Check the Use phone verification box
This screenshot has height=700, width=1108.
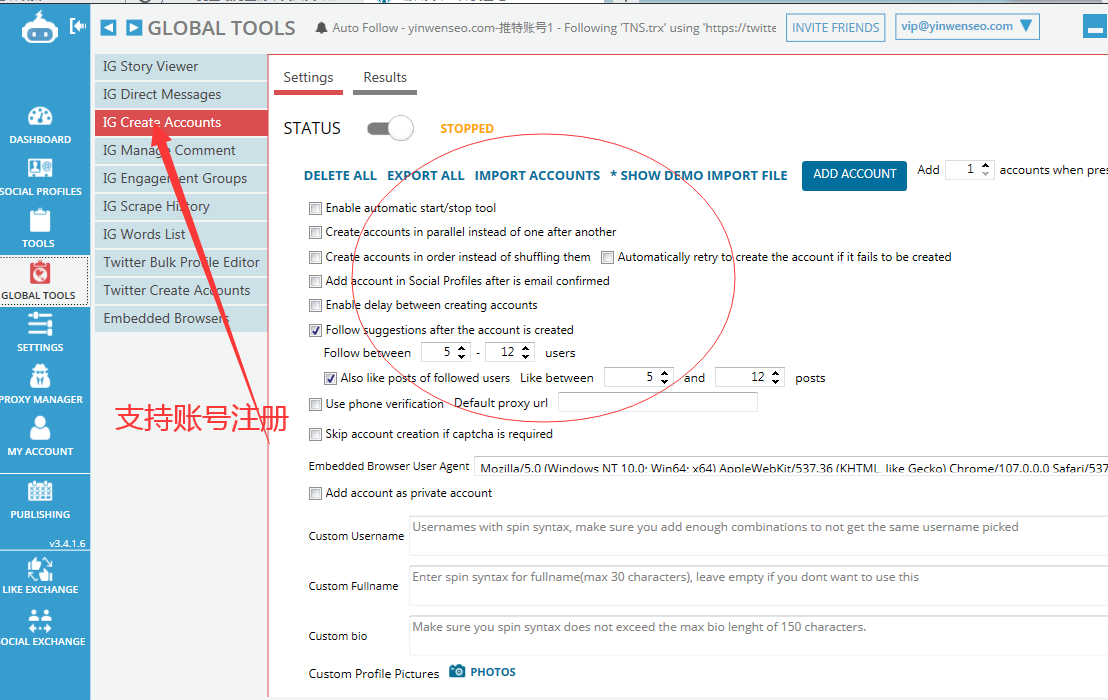pyautogui.click(x=316, y=404)
